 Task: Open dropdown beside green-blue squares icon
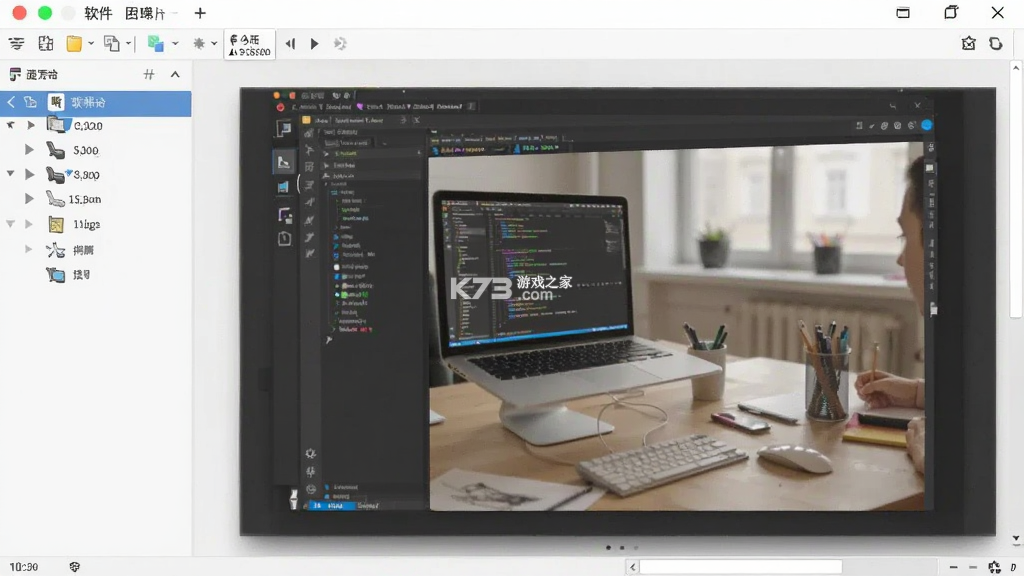coord(175,44)
